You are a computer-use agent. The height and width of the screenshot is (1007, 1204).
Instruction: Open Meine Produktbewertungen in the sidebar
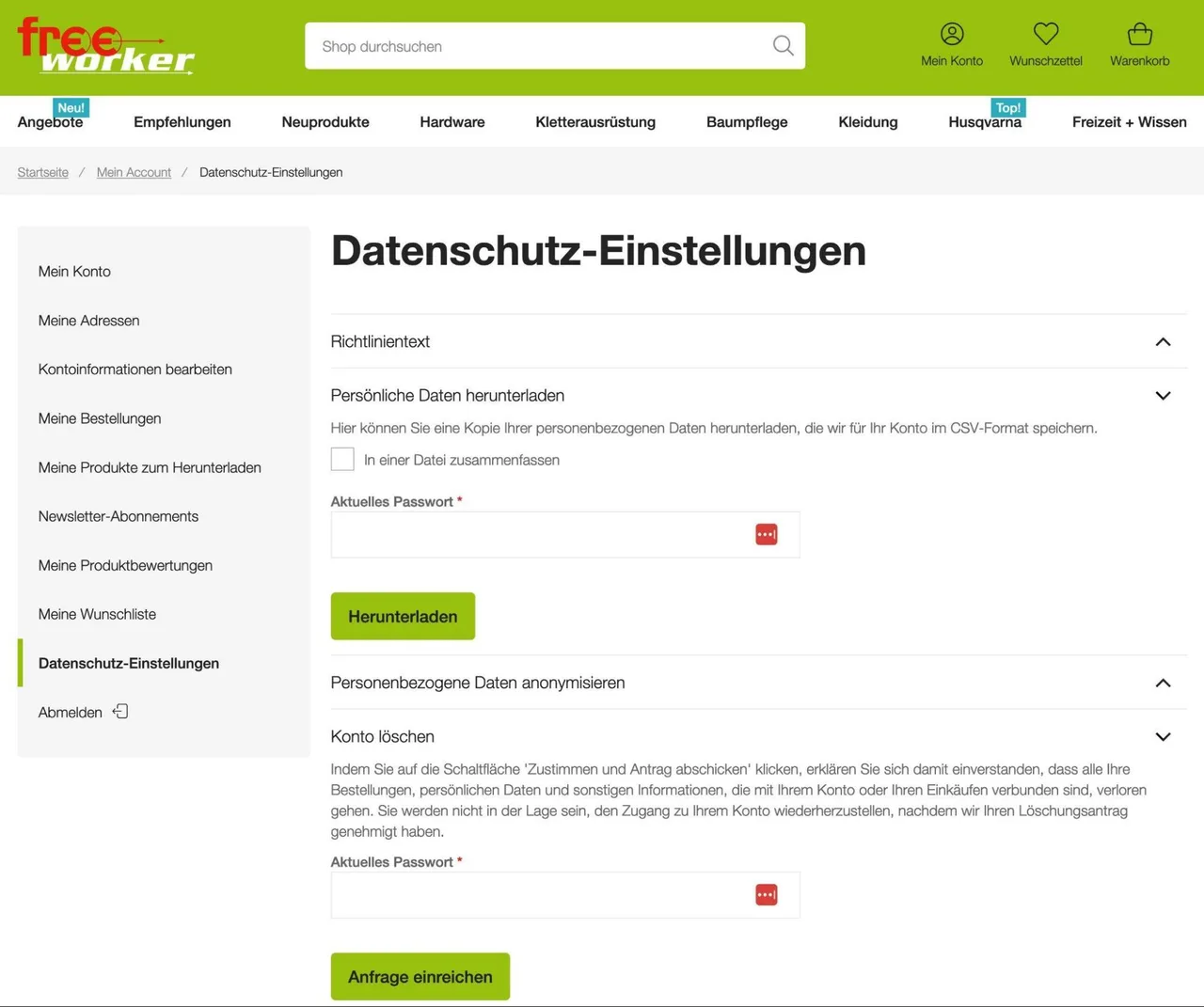125,565
